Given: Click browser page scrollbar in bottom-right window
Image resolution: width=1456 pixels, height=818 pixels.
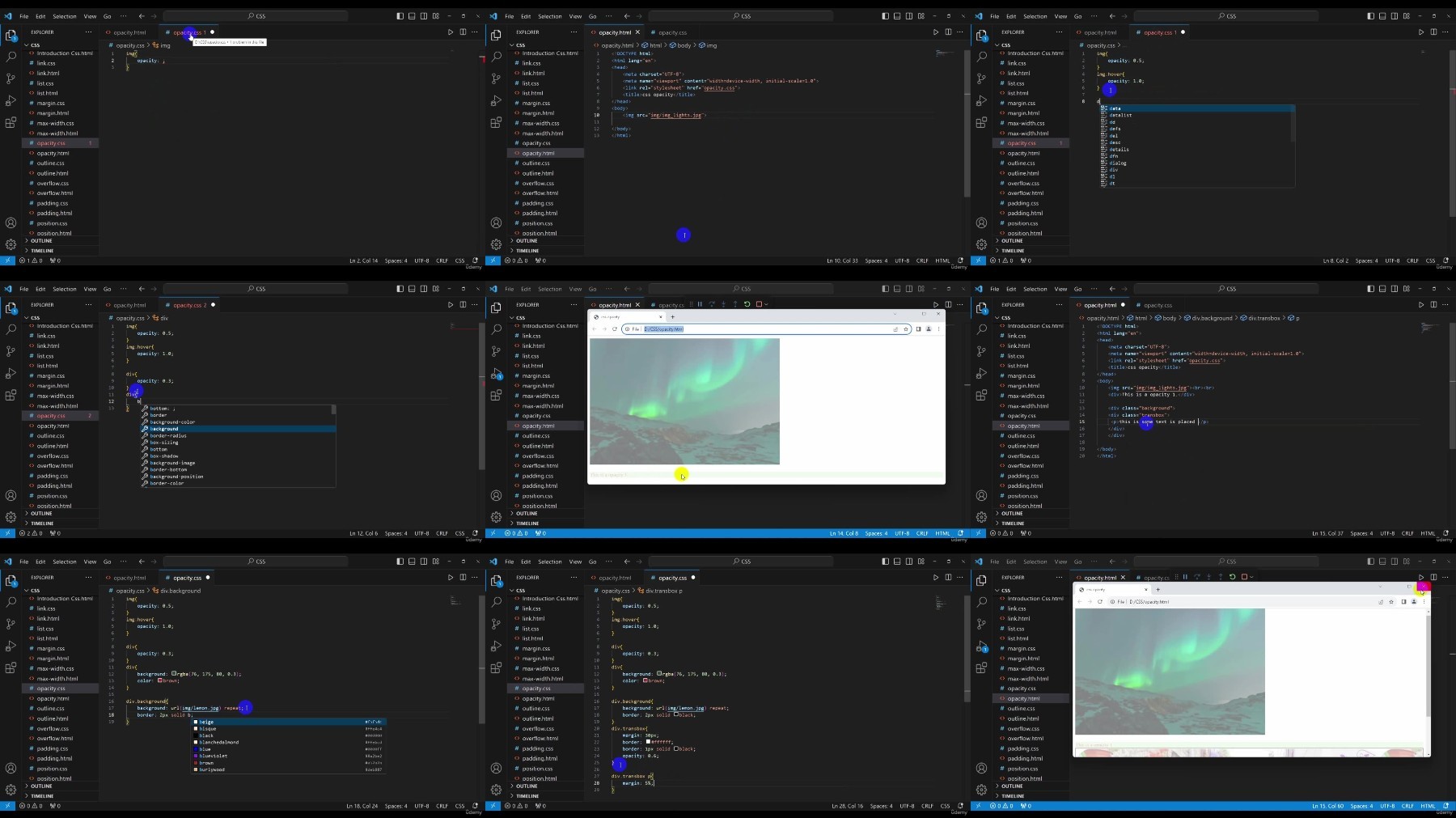Looking at the screenshot, I should [x=1428, y=666].
